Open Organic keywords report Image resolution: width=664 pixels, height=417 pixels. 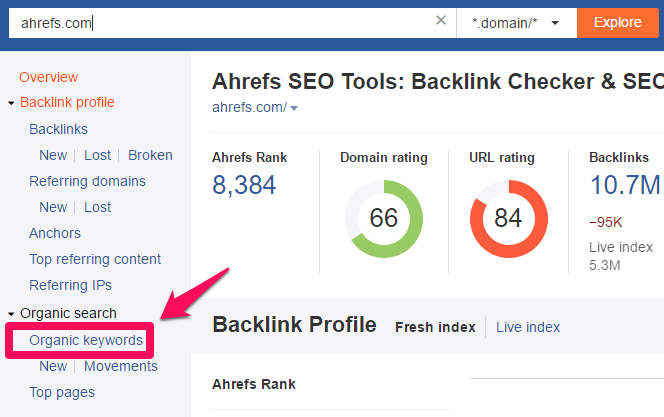tap(86, 340)
